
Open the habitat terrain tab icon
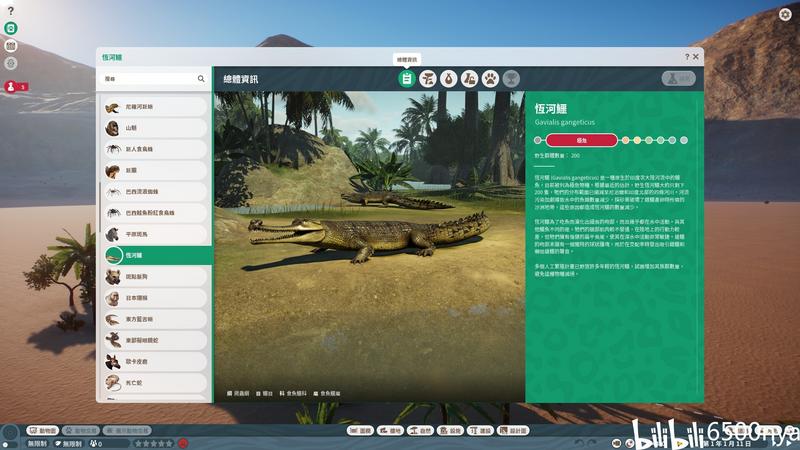pos(428,79)
